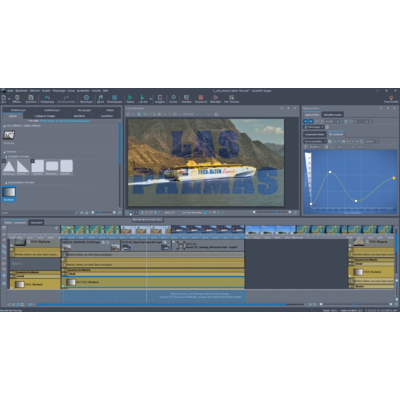
Task: Switch to the Einblendungen toolbox tab
Action: 18,110
